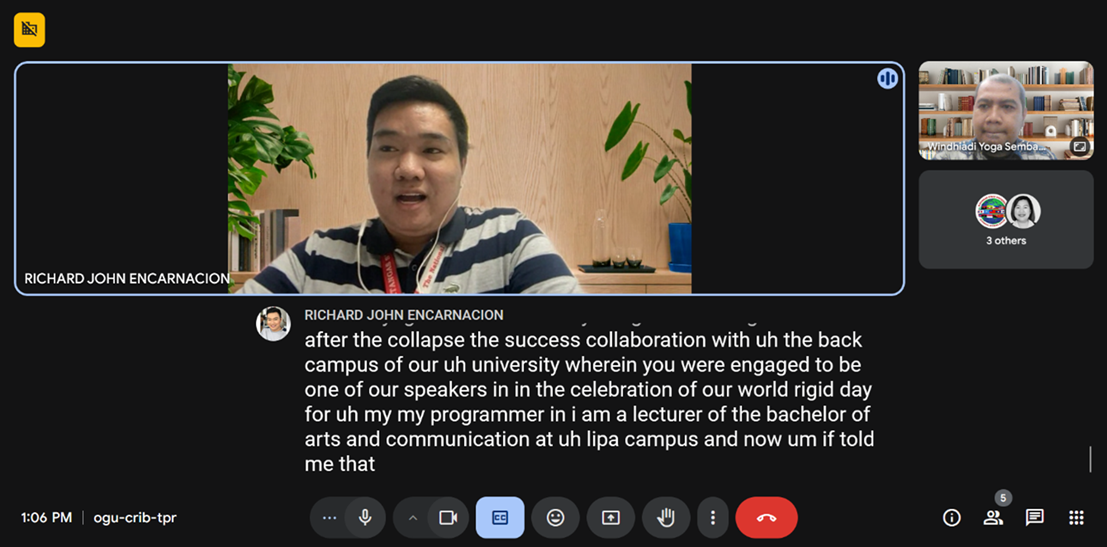Expand video settings chevron beside camera

(413, 518)
